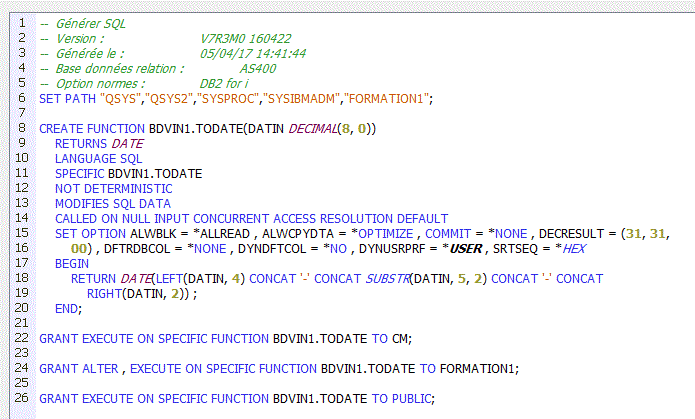The height and width of the screenshot is (419, 695).
Task: Click 'SPECIFIC' keyword on line 11
Action: coord(79,174)
